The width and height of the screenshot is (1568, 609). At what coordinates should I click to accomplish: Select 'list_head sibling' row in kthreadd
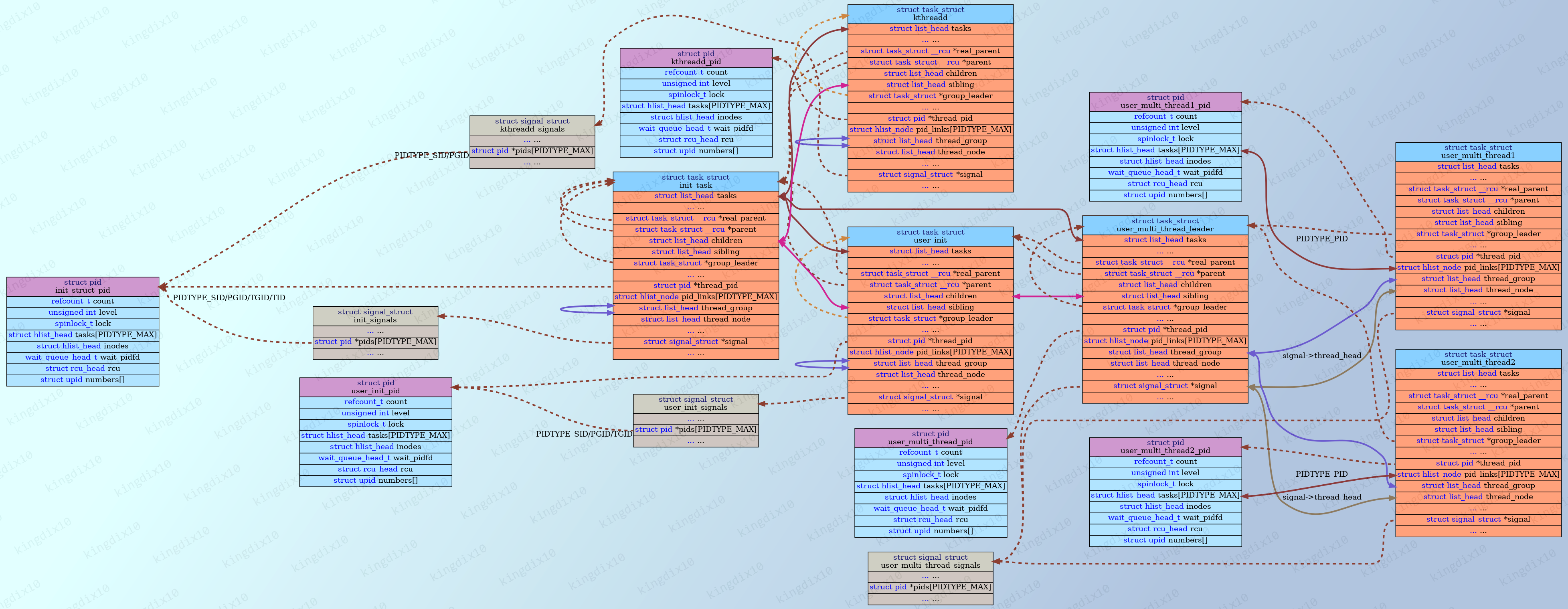coord(930,85)
